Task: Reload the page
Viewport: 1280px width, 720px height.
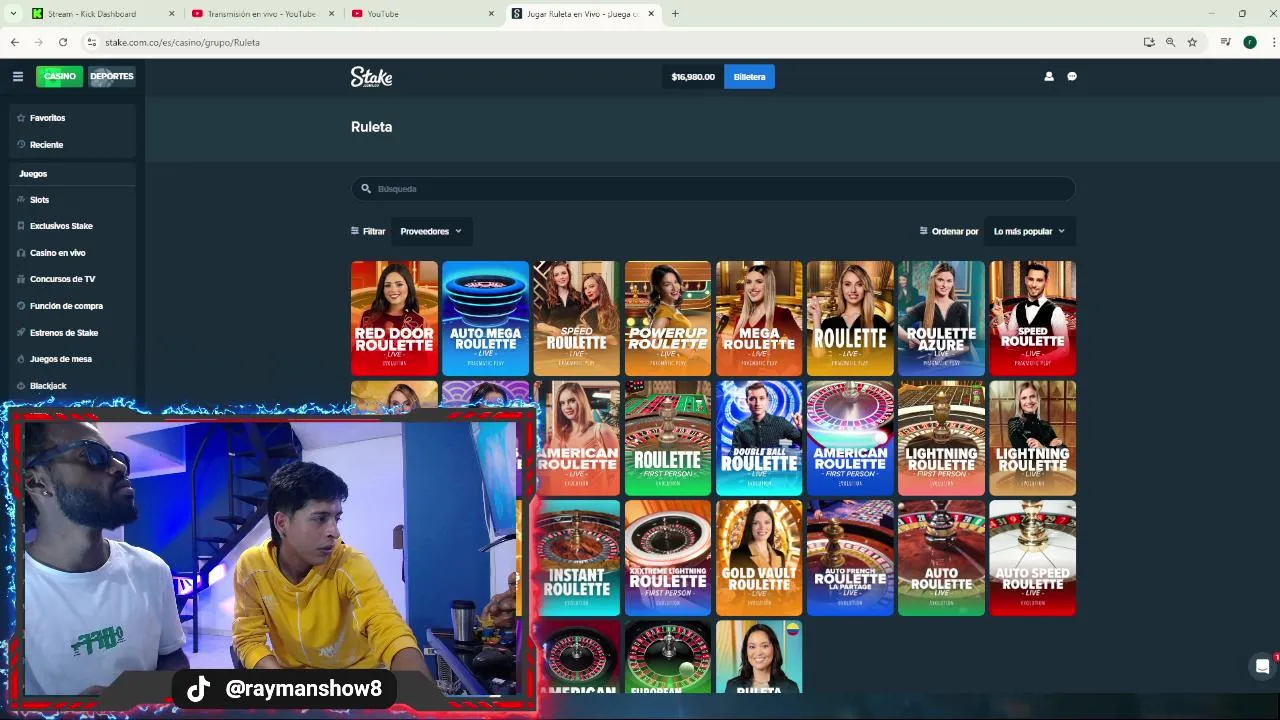Action: (x=63, y=42)
